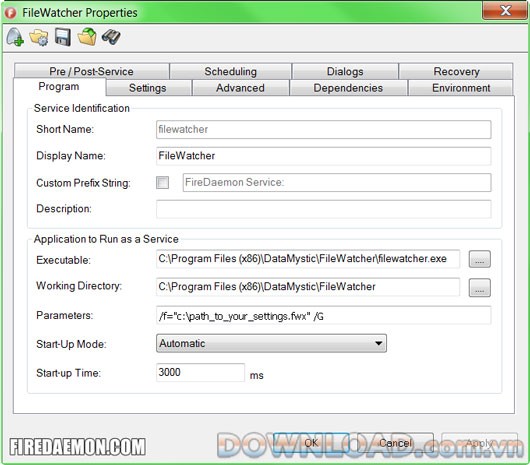
Task: Click the FireDaemon icon in title bar
Action: click(11, 13)
